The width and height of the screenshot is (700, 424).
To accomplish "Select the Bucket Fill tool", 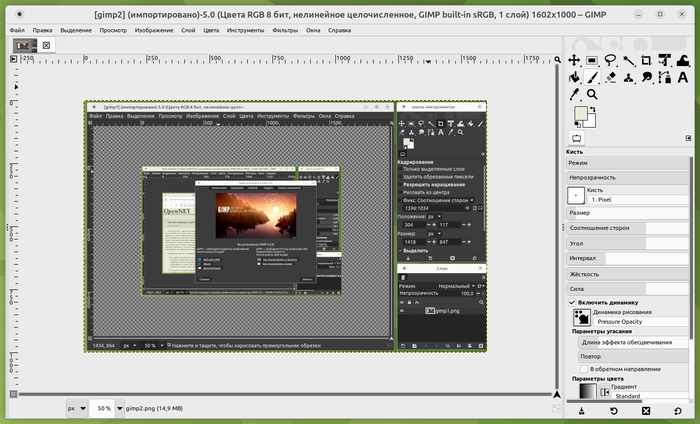I will 574,77.
